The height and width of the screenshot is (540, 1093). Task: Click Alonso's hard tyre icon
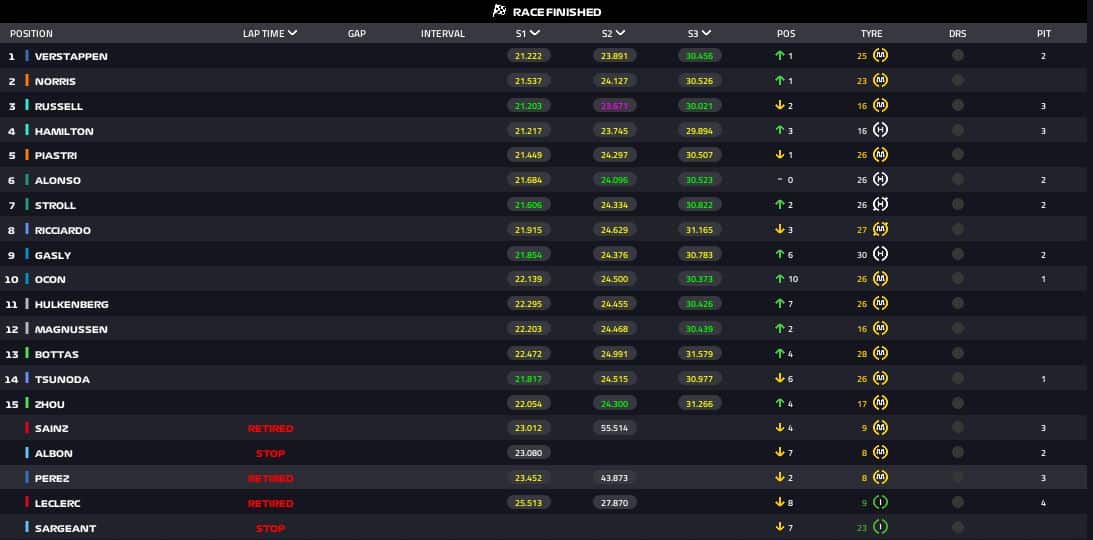point(880,180)
